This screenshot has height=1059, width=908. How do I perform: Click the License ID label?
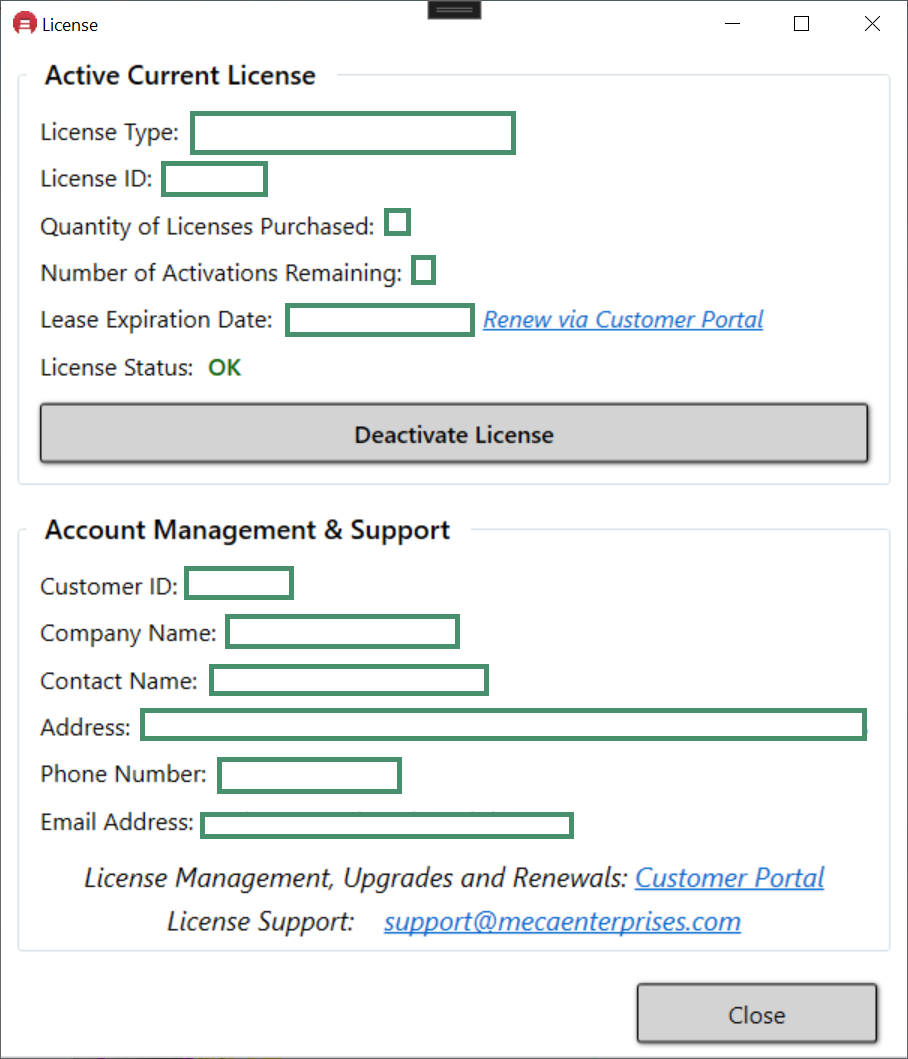coord(97,179)
